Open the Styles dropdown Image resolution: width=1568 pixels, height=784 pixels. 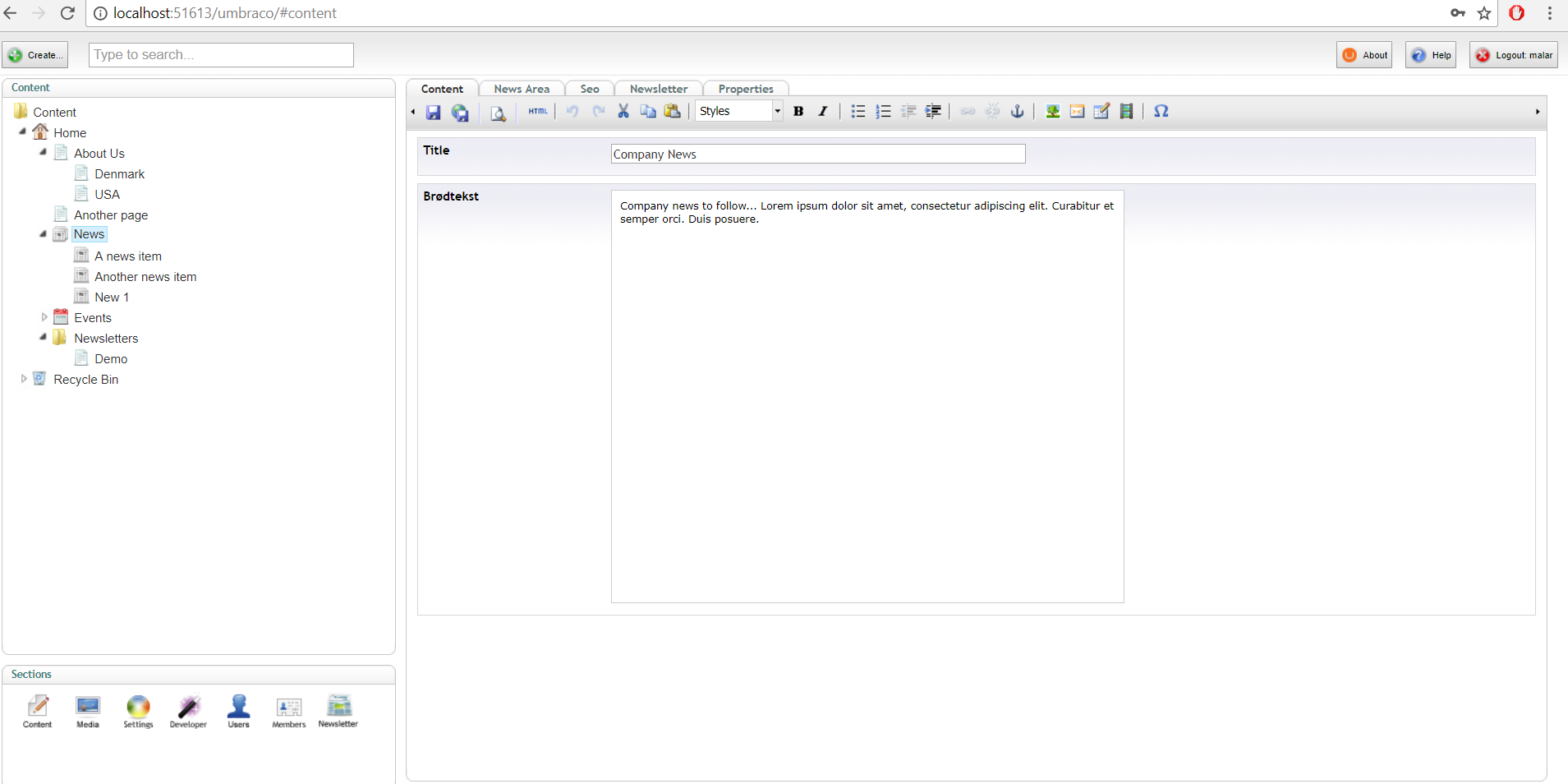[739, 112]
